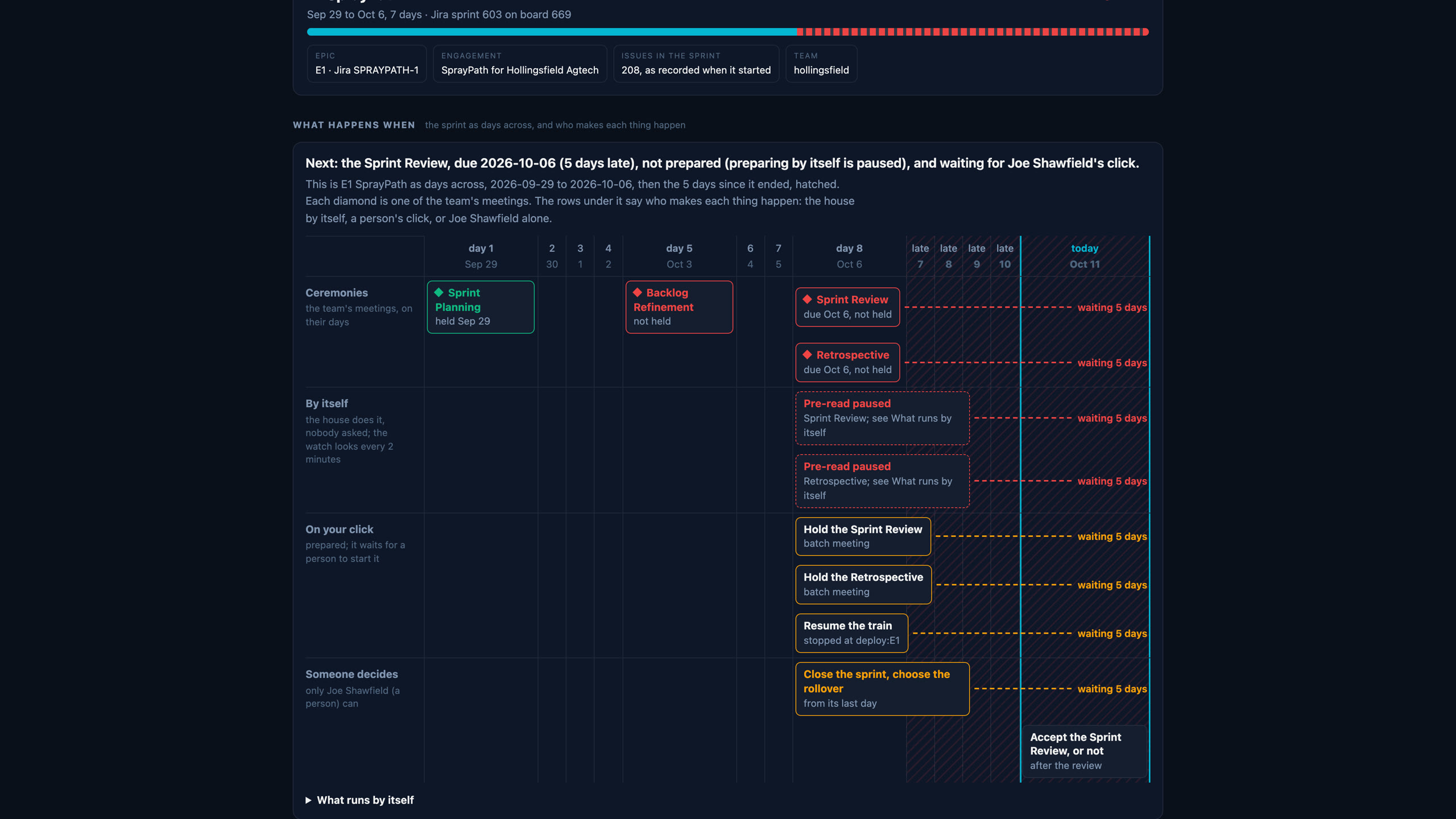Click the Sprint Planning held Sep 29 card
This screenshot has width=1456, height=819.
[481, 307]
